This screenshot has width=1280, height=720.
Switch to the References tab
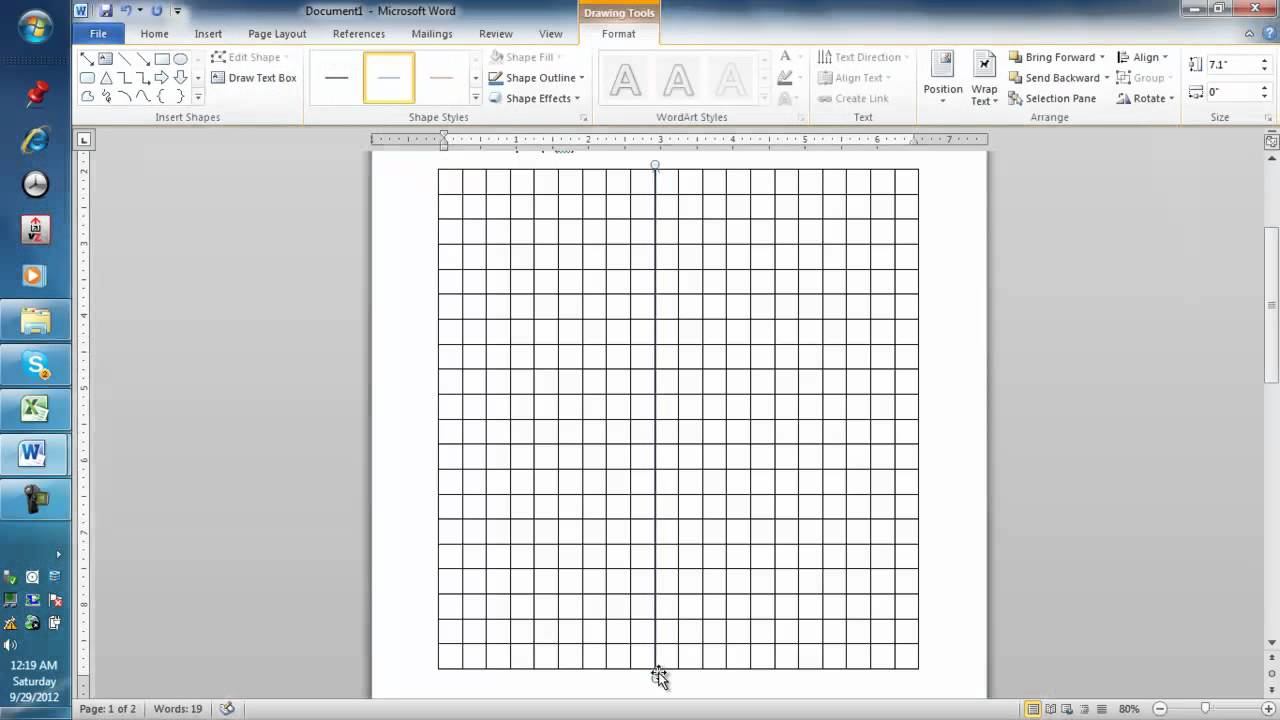pos(359,34)
